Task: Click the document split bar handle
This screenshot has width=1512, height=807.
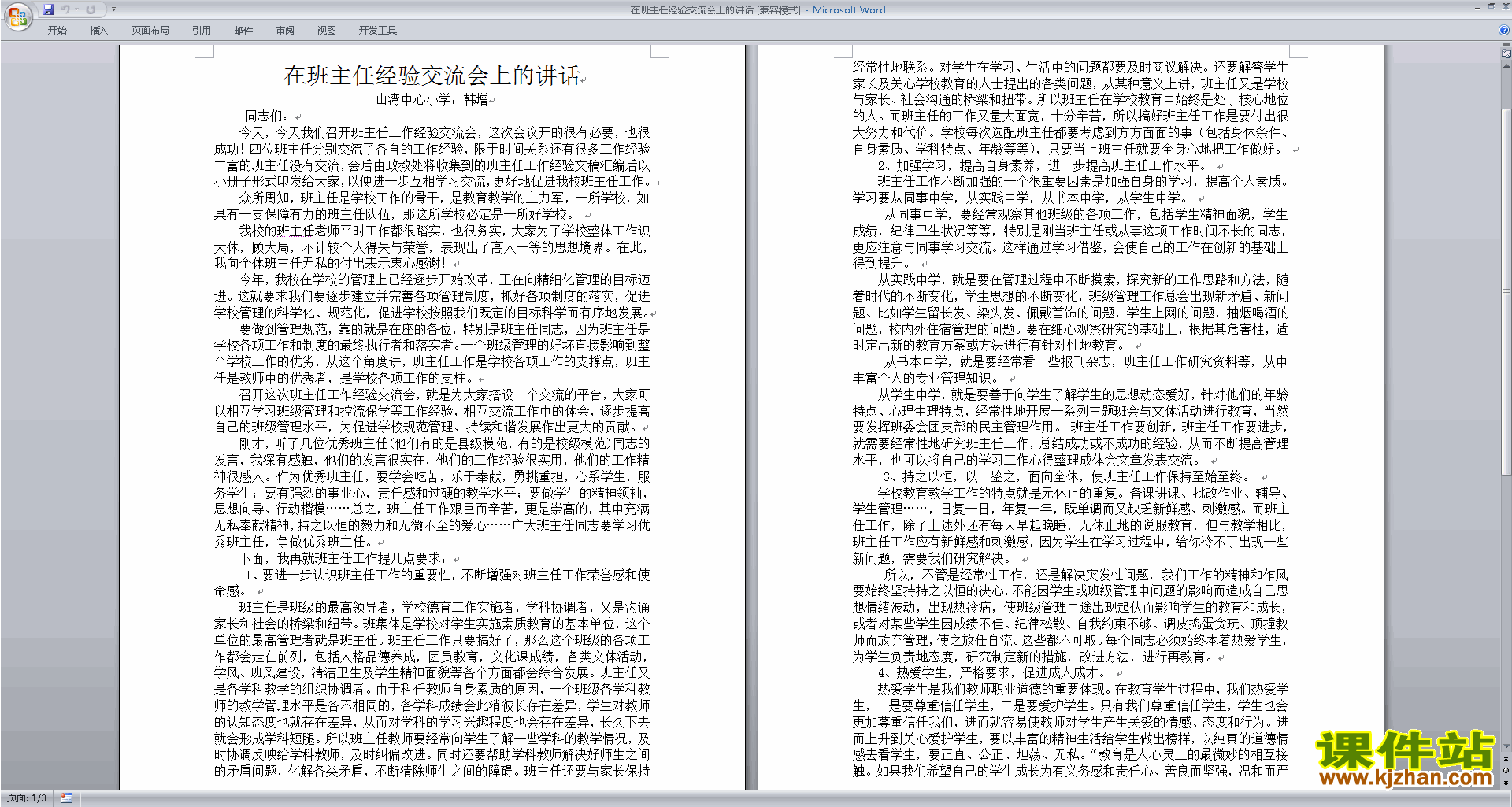Action: 1506,45
